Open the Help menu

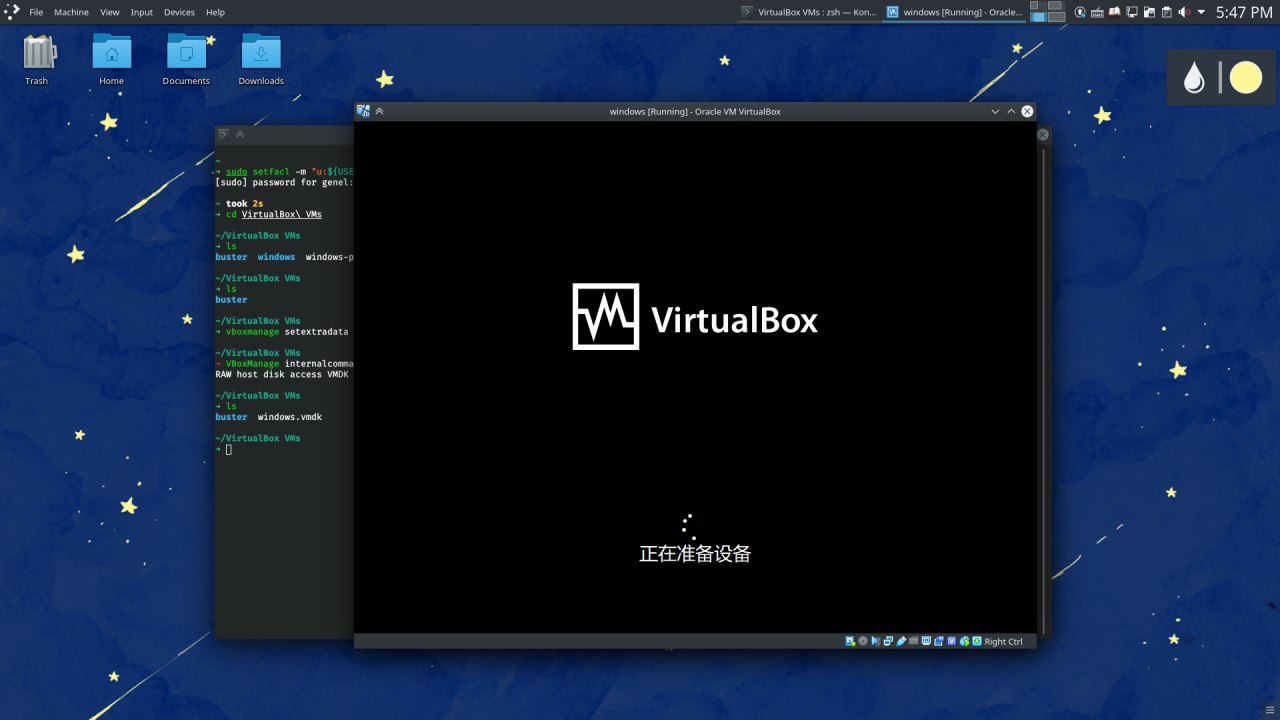point(215,12)
